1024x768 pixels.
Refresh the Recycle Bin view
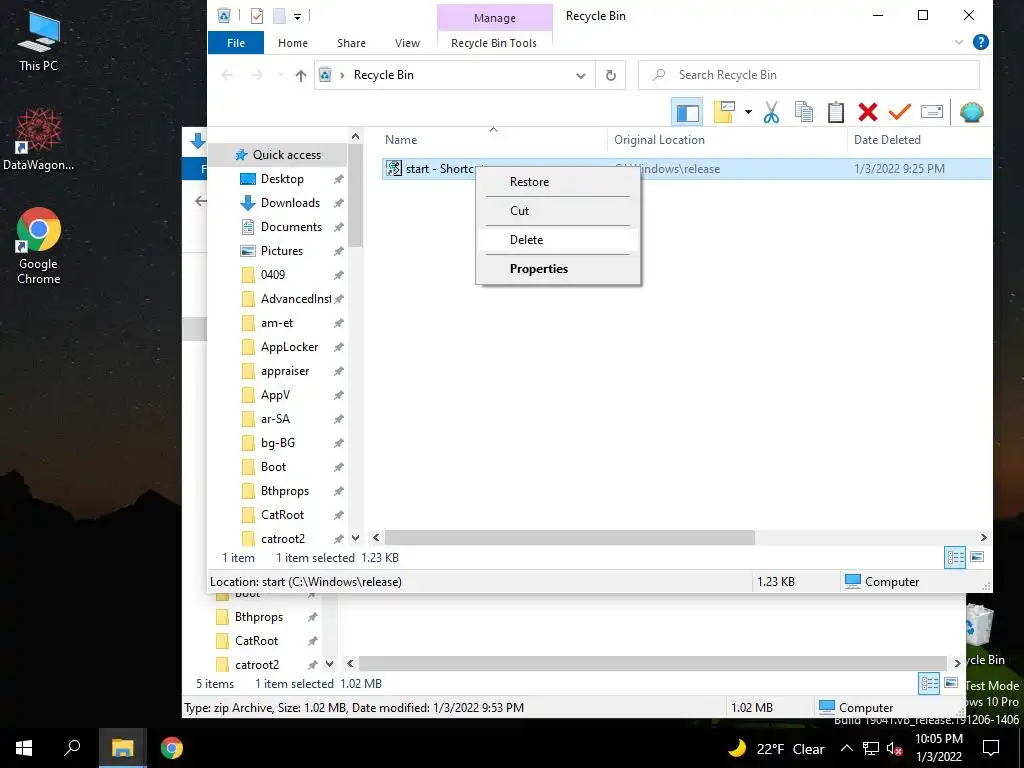pos(611,75)
